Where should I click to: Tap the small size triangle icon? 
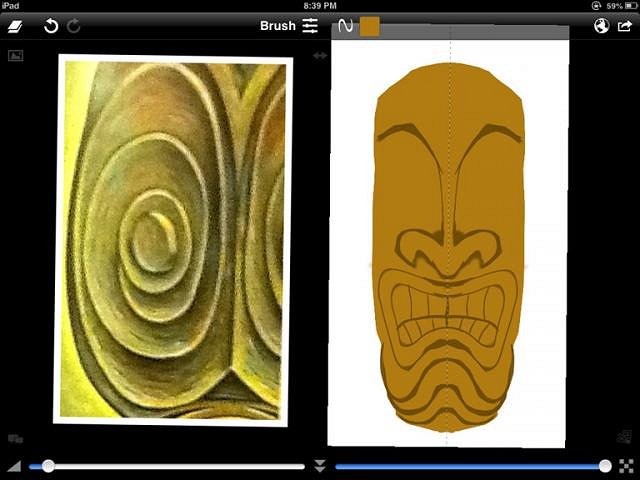14,466
